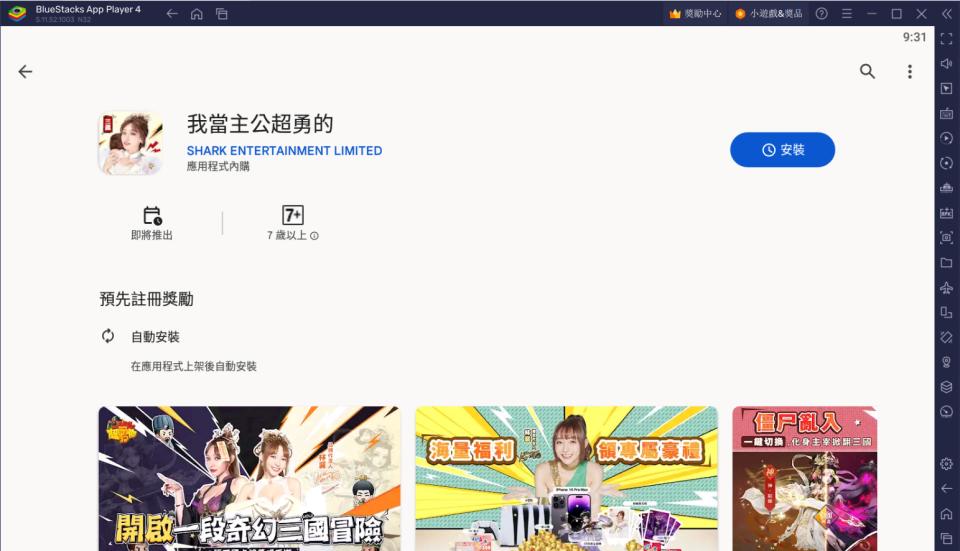The image size is (960, 551).
Task: Click the sidebar airplane icon
Action: point(947,288)
